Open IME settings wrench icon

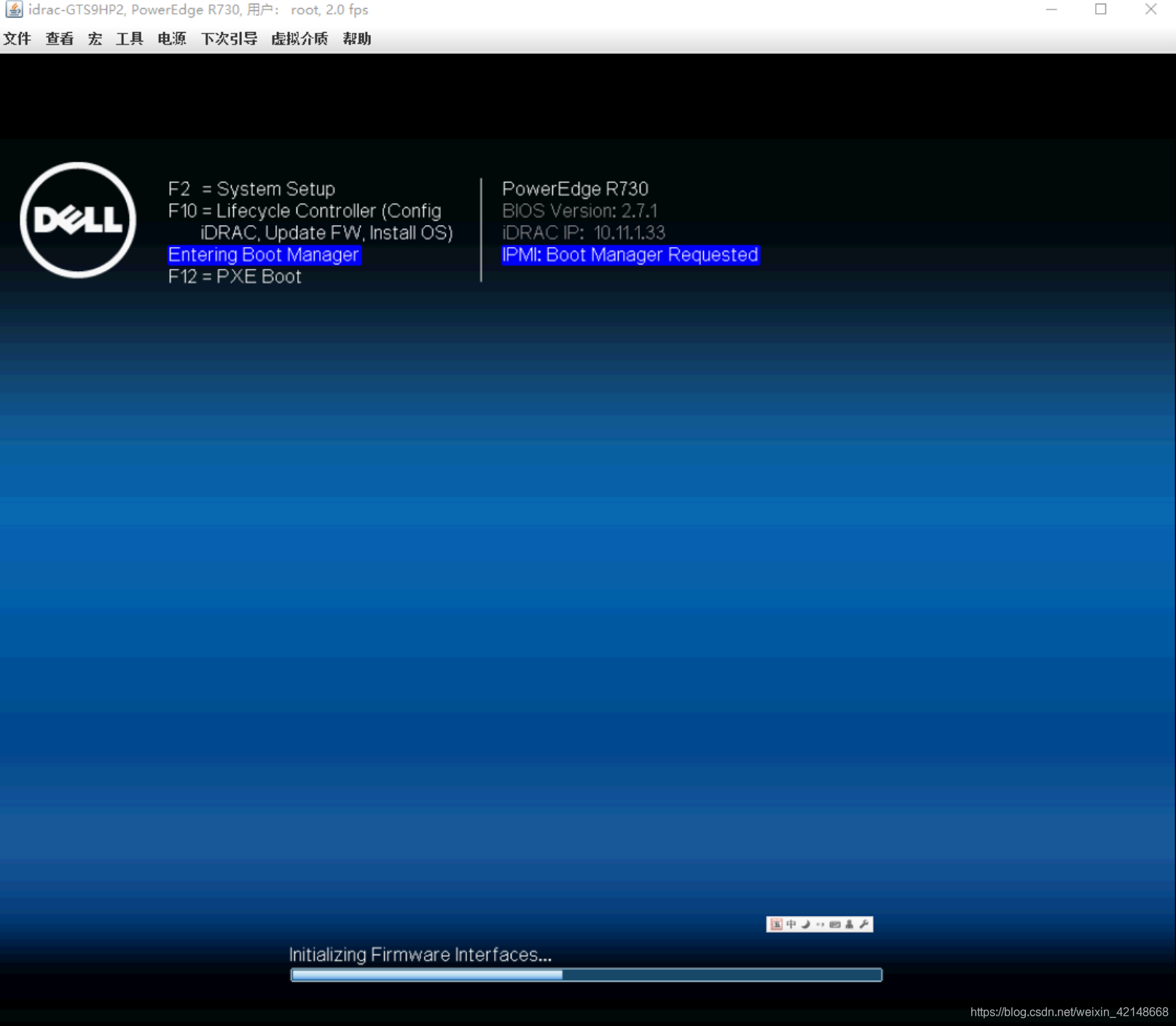pos(864,924)
